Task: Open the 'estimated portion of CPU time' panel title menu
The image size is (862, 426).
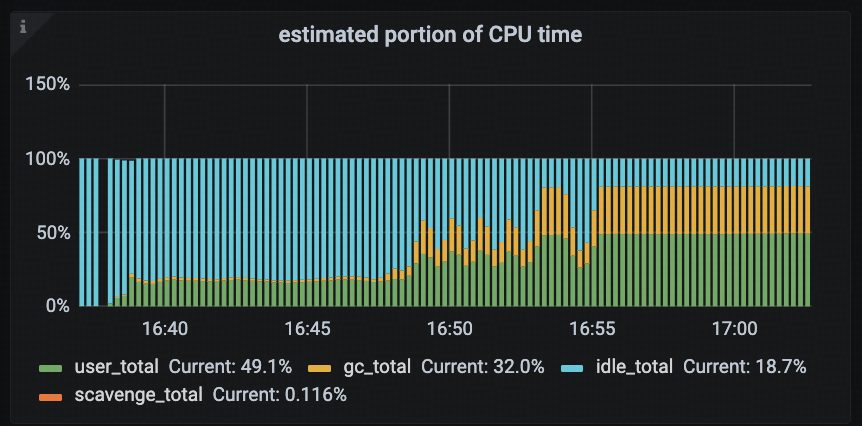Action: (430, 36)
